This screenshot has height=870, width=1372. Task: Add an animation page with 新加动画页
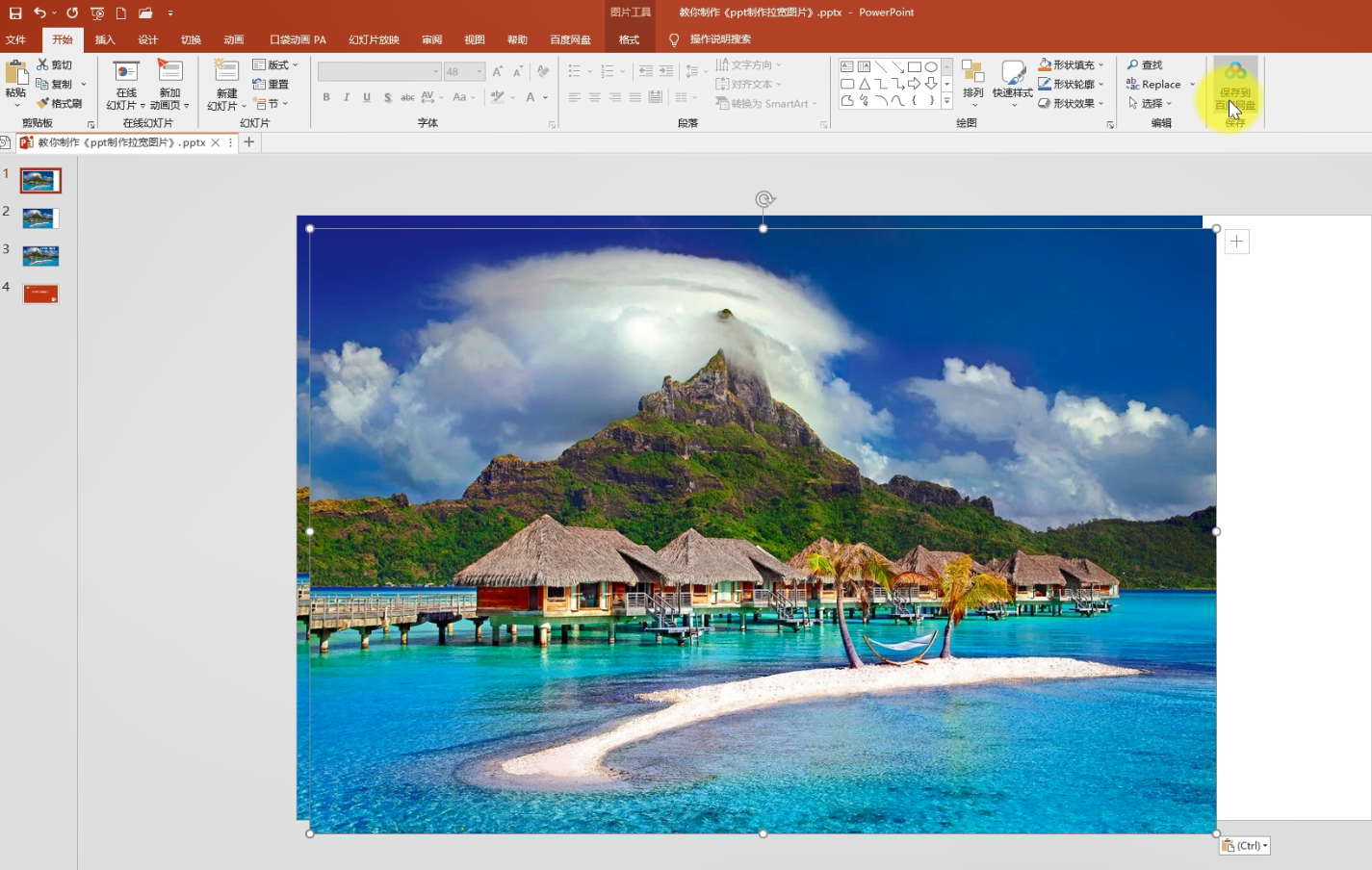tap(169, 85)
